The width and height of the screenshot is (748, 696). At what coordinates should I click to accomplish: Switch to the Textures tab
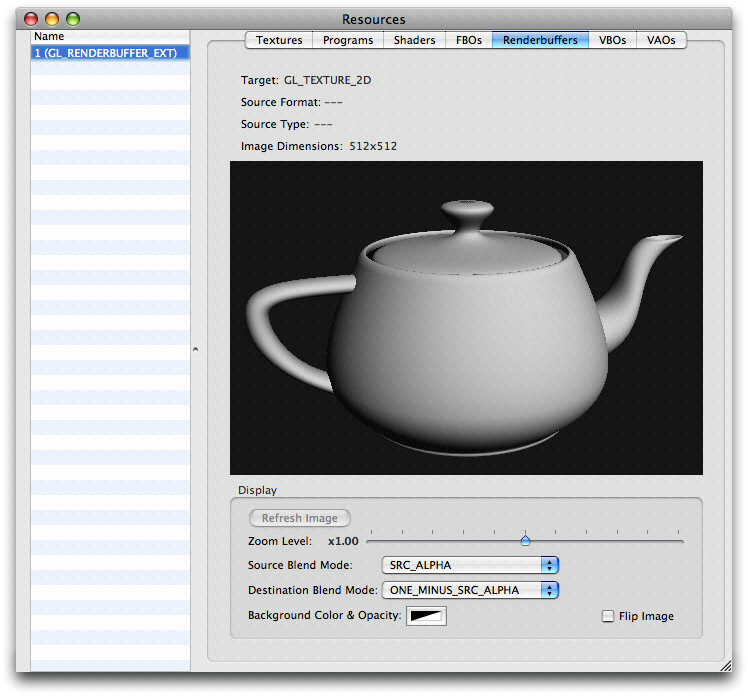tap(279, 40)
